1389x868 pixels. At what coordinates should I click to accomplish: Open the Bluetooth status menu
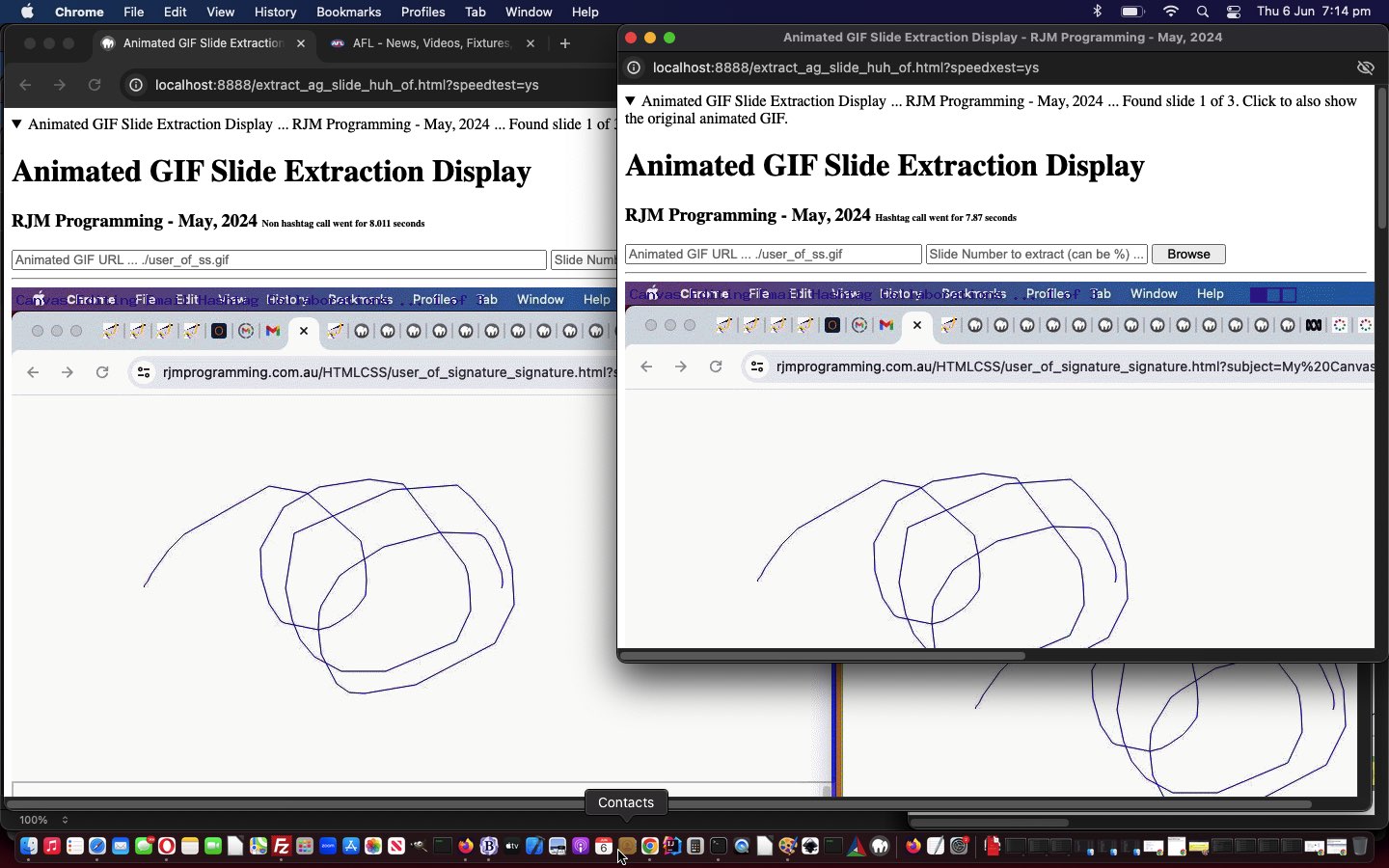pos(1097,12)
